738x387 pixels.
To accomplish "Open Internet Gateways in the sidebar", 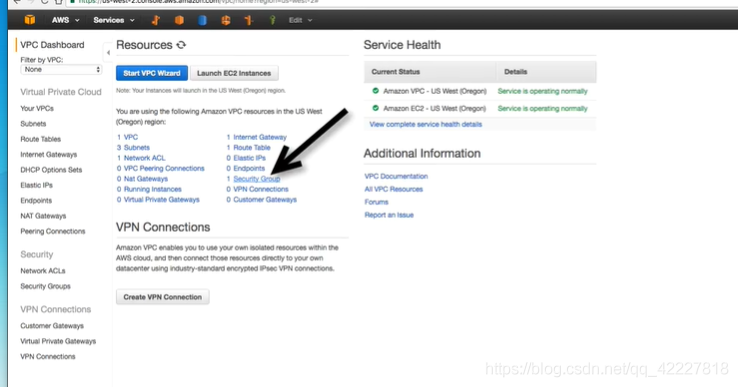I will click(48, 154).
